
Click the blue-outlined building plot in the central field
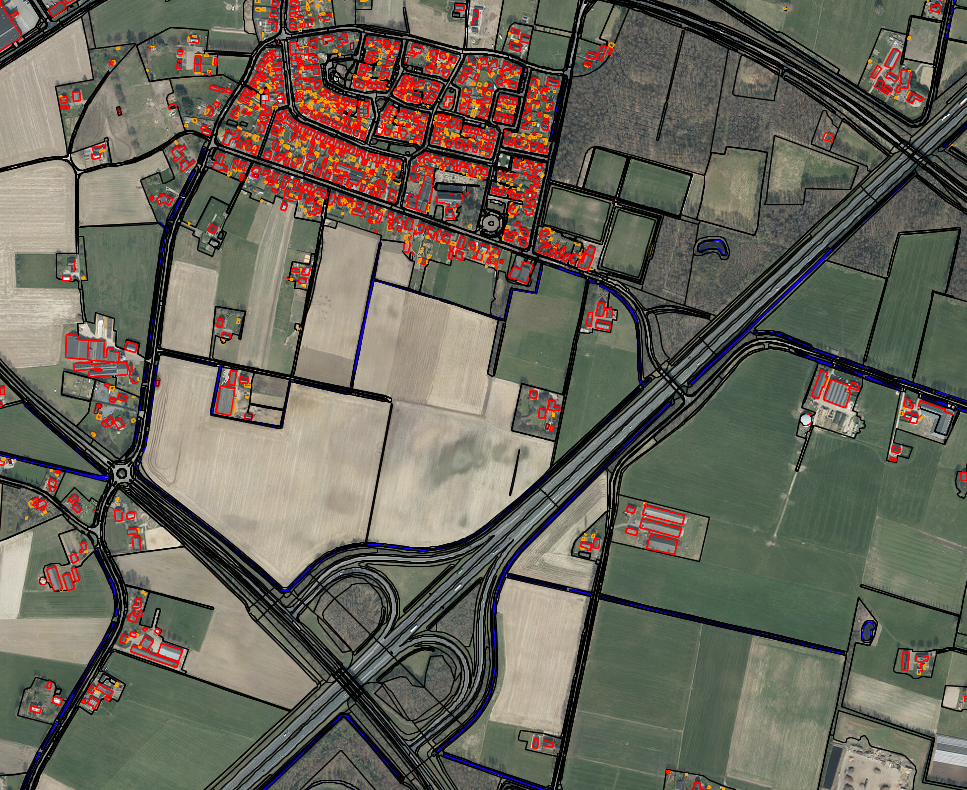coord(231,392)
